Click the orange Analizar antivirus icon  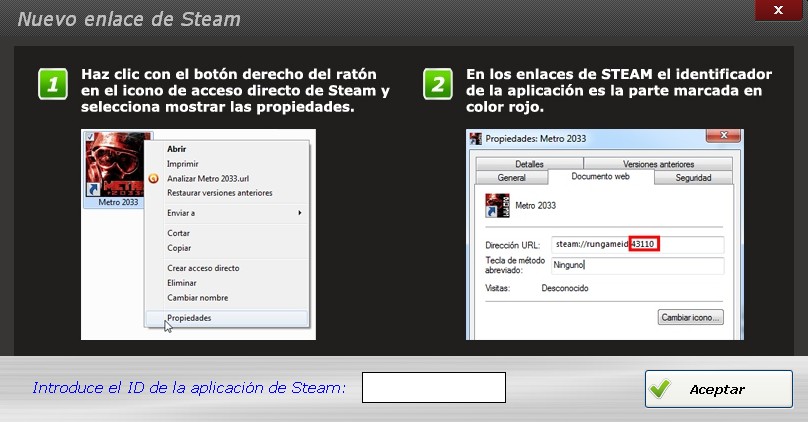tap(153, 178)
